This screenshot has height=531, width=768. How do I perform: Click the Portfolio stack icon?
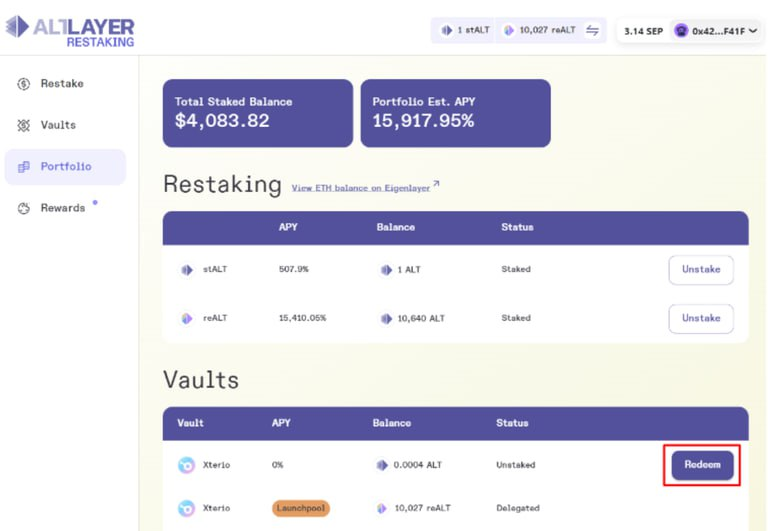(x=24, y=167)
